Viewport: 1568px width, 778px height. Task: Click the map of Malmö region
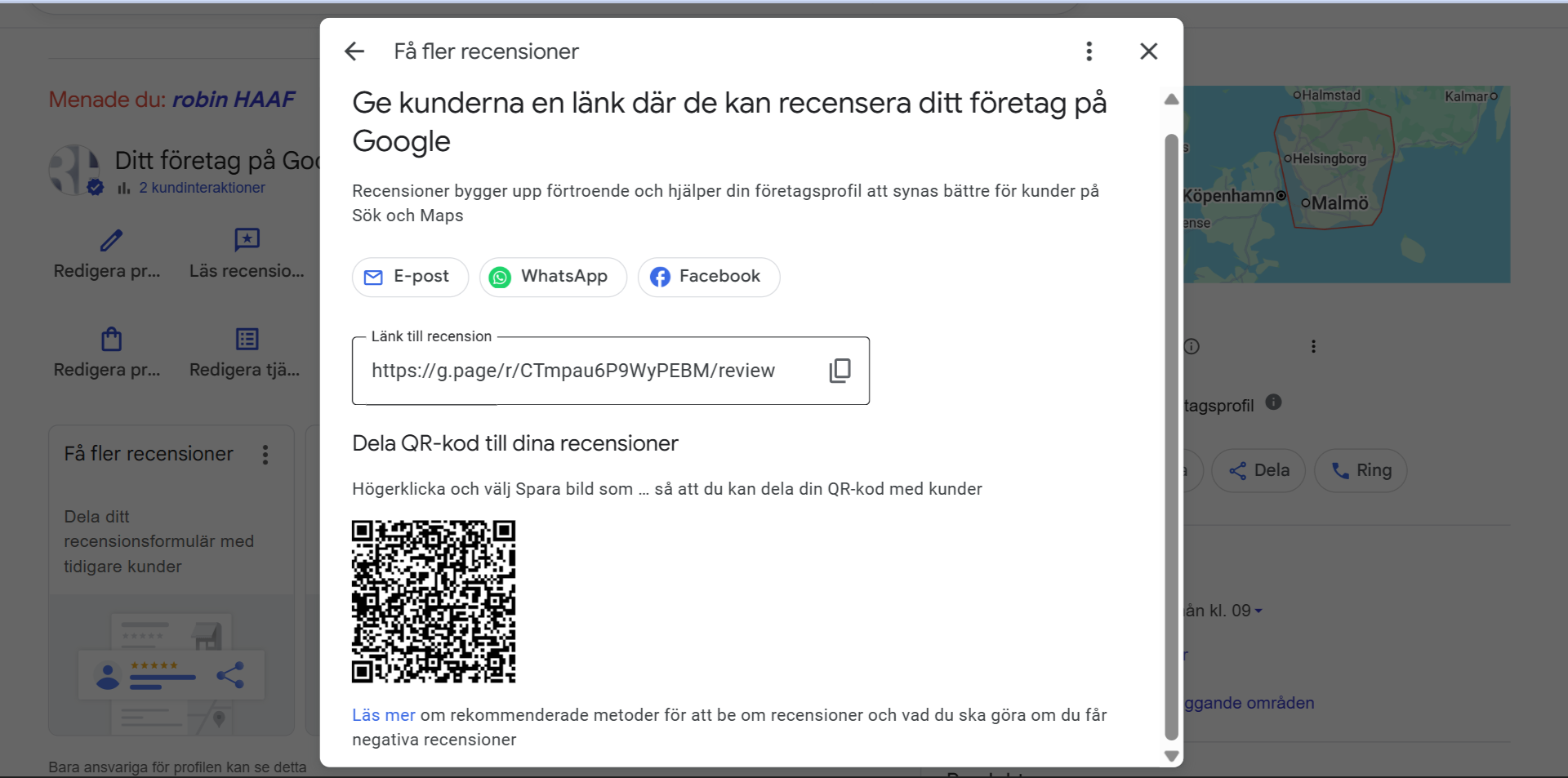point(1347,184)
